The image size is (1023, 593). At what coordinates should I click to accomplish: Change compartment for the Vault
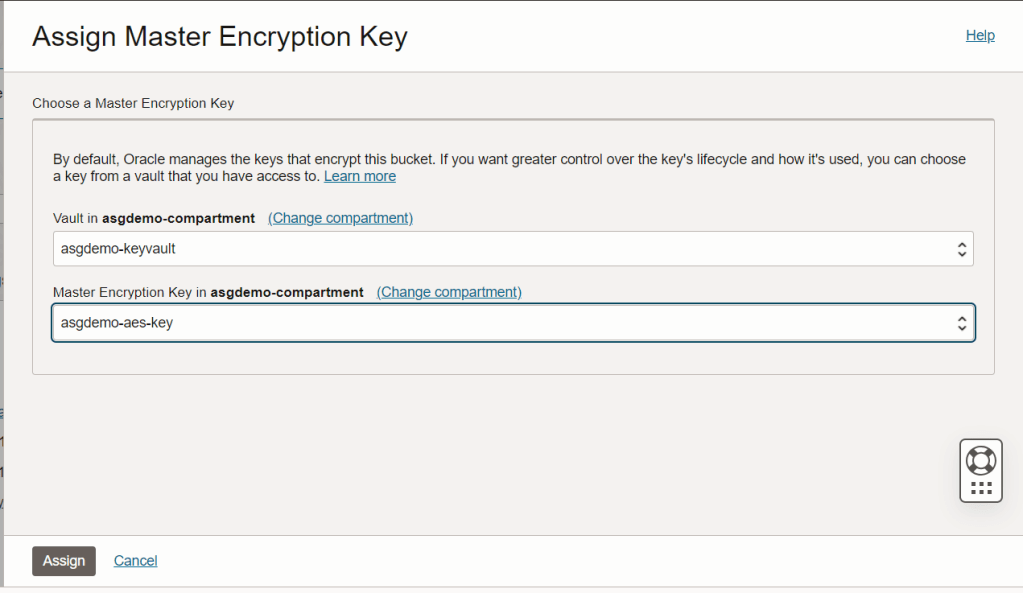[340, 218]
